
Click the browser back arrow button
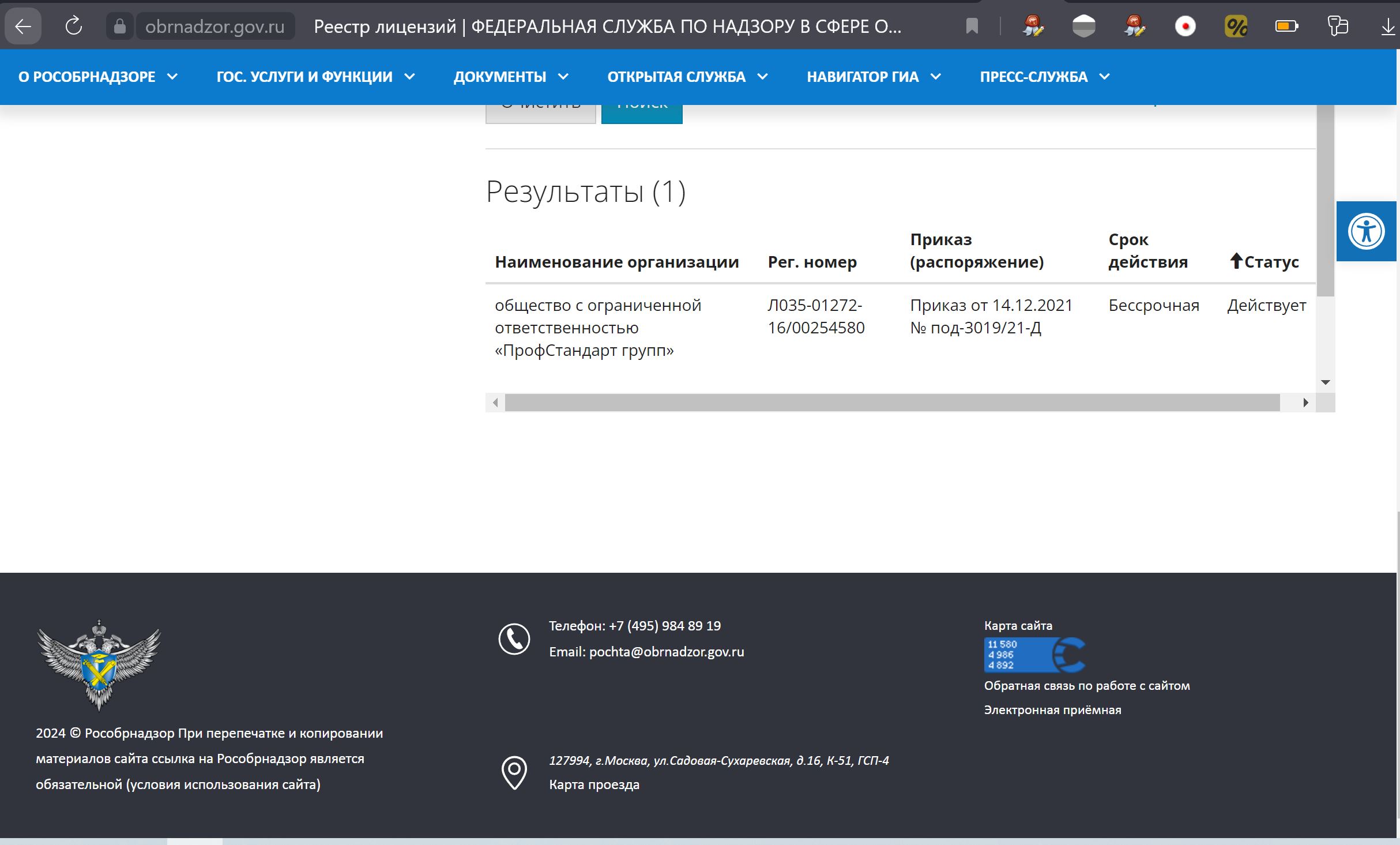(x=23, y=27)
